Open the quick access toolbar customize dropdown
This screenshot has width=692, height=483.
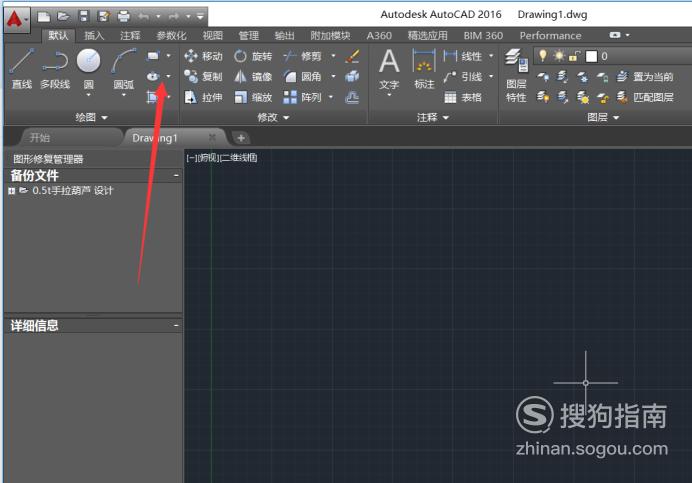(x=200, y=17)
